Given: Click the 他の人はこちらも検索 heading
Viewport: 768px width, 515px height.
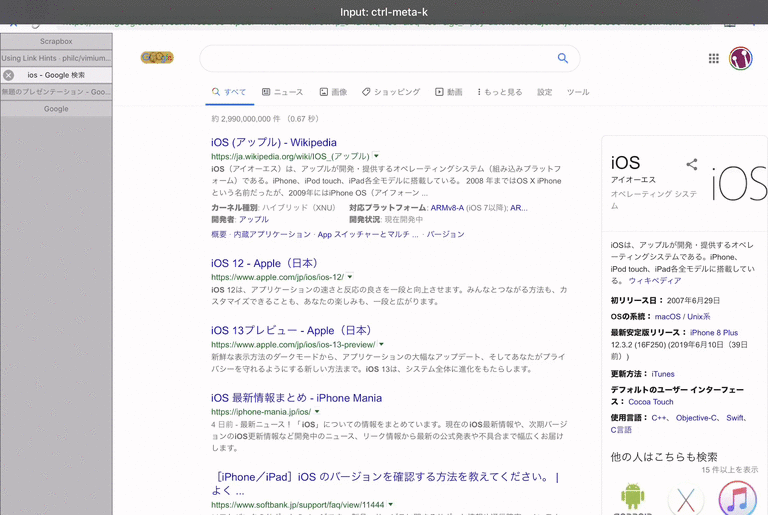Looking at the screenshot, I should click(x=664, y=457).
